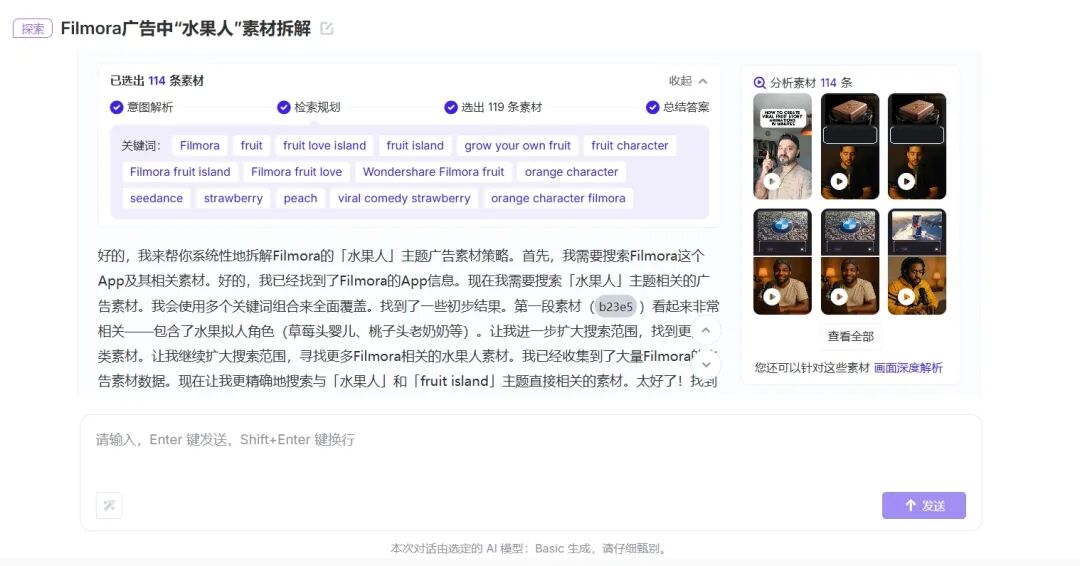Click the edit title pencil icon
The image size is (1080, 566).
(x=327, y=28)
